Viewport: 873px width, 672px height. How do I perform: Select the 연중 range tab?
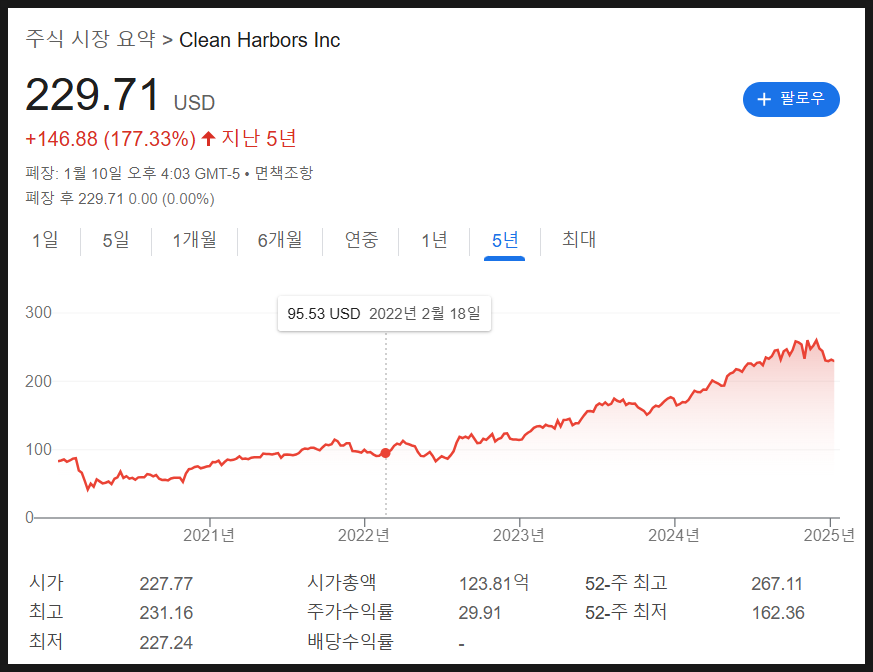pos(361,240)
